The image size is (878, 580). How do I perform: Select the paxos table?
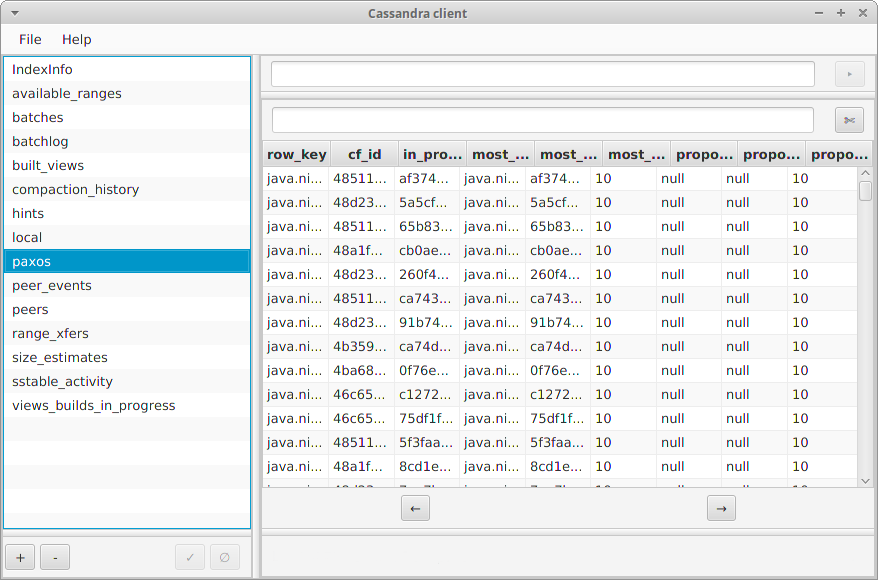point(127,261)
